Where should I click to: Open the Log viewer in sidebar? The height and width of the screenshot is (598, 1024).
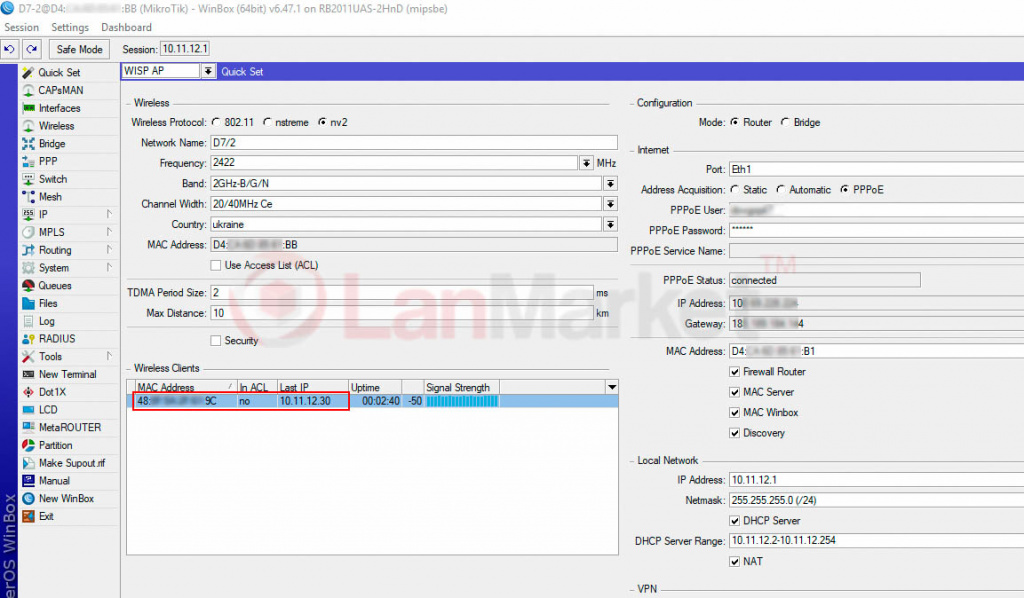pos(47,321)
